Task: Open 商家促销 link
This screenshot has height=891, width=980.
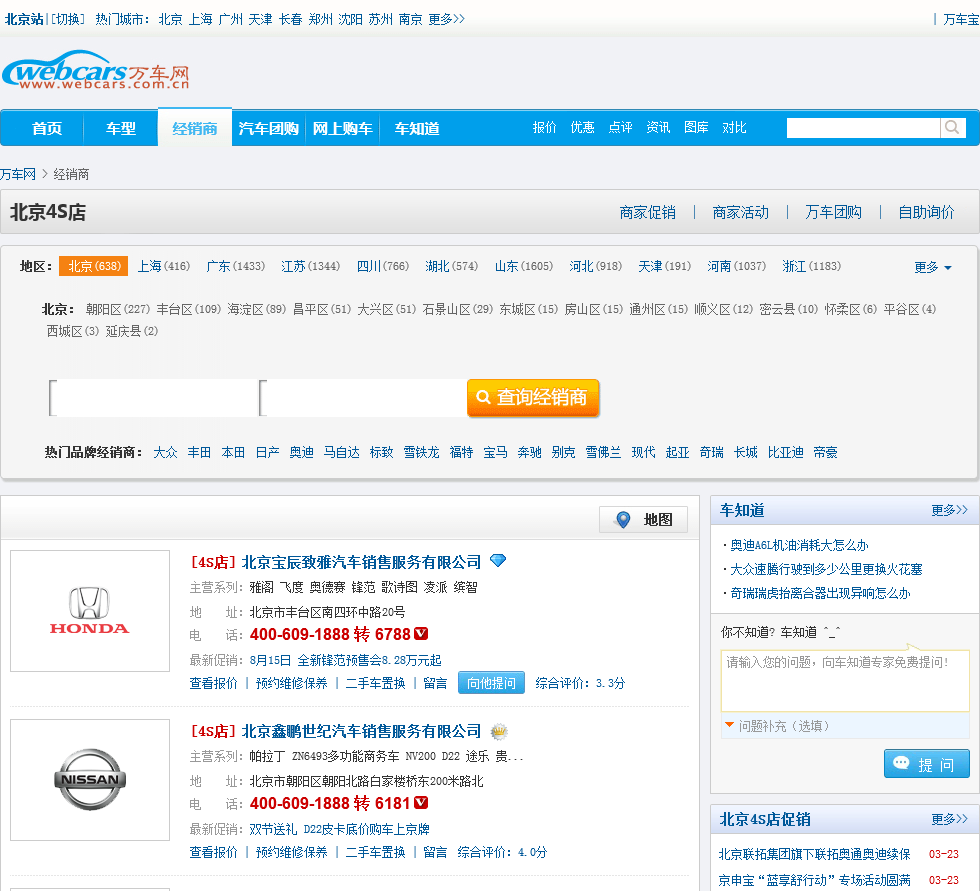Action: (x=648, y=212)
